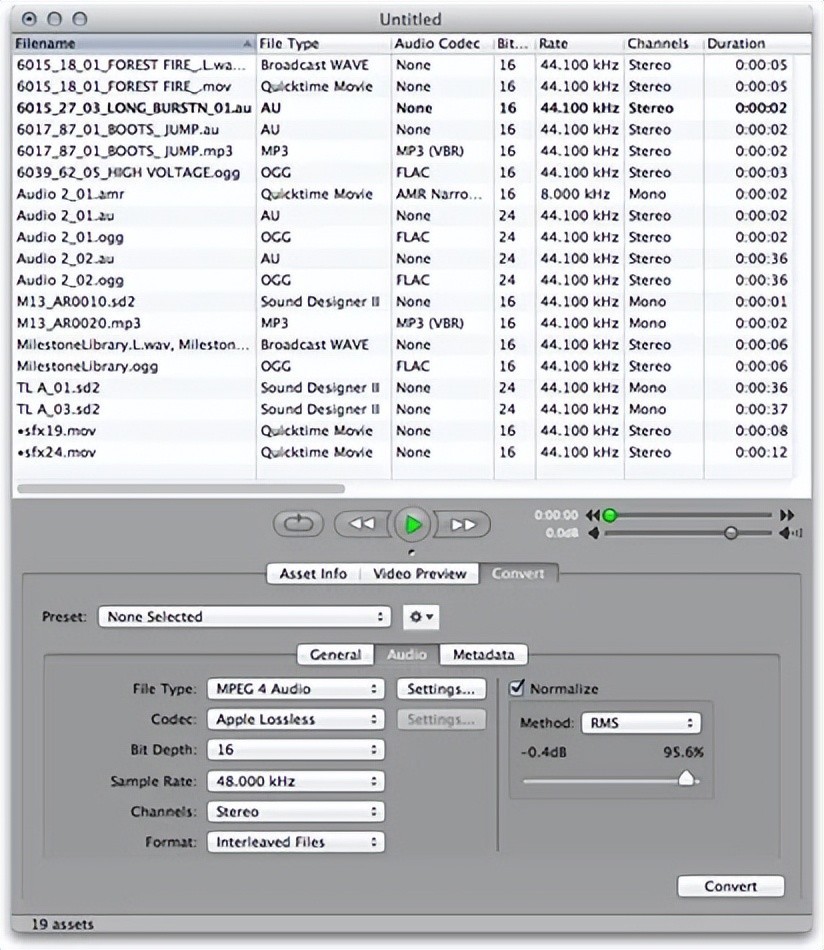Viewport: 824px width, 950px height.
Task: Switch to the Metadata tab
Action: 483,655
